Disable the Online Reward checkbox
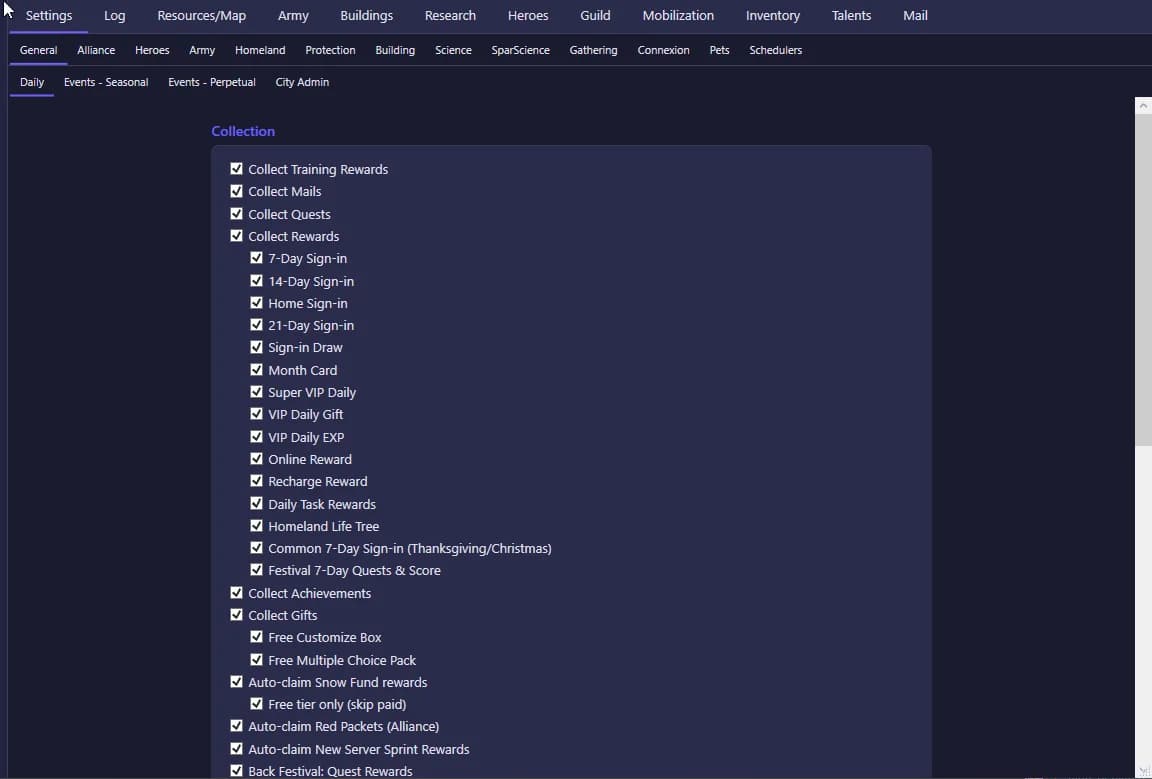Image resolution: width=1152 pixels, height=779 pixels. pos(256,459)
